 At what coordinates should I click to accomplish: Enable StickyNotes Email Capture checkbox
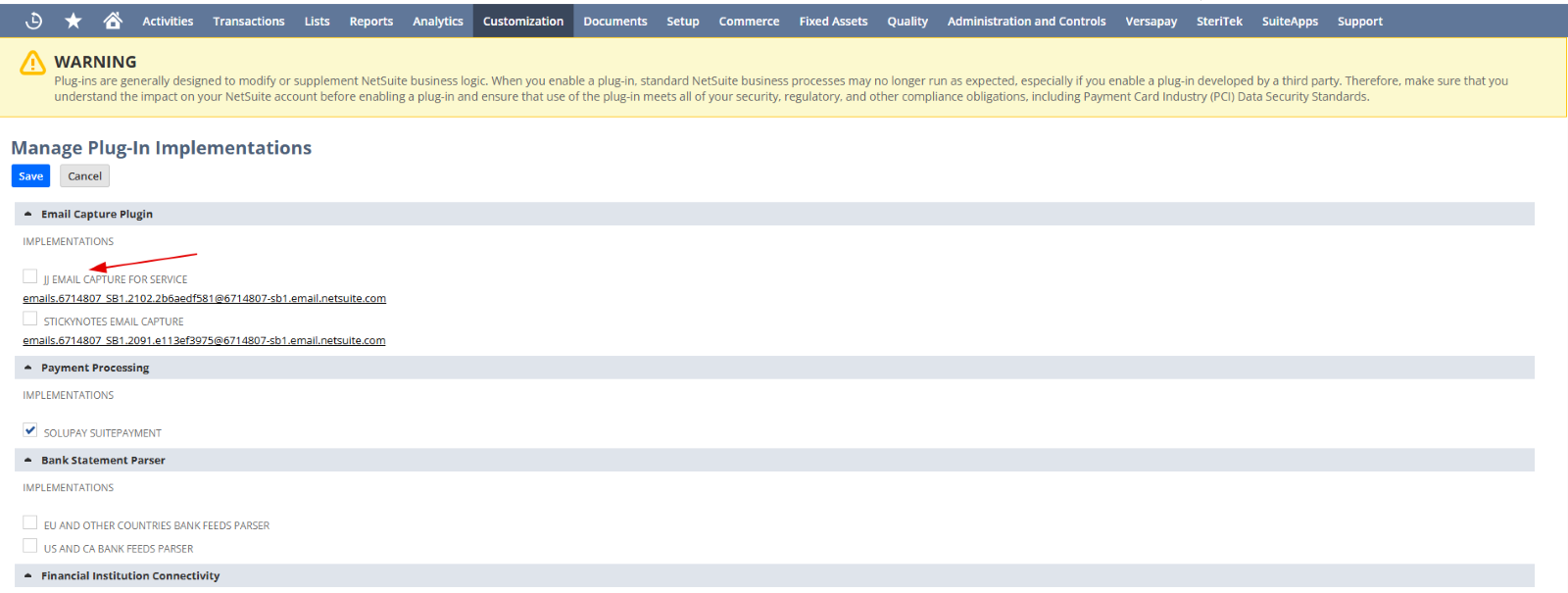click(30, 319)
